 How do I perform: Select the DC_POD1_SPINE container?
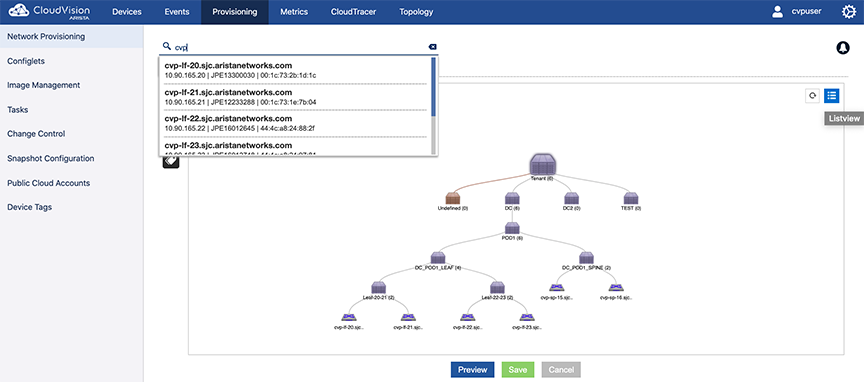click(586, 257)
